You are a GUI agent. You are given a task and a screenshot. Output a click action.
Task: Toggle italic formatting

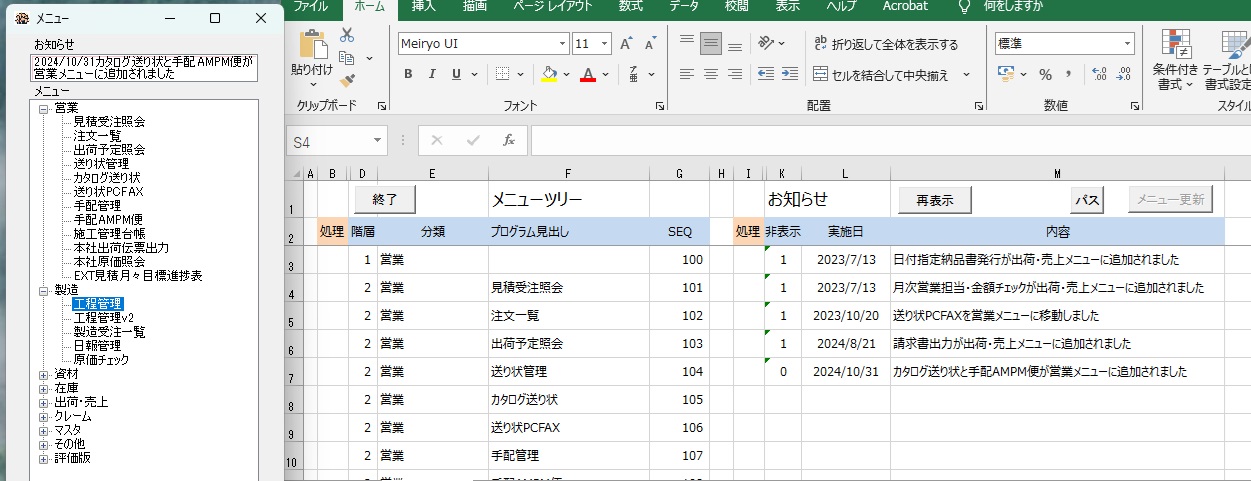click(432, 74)
